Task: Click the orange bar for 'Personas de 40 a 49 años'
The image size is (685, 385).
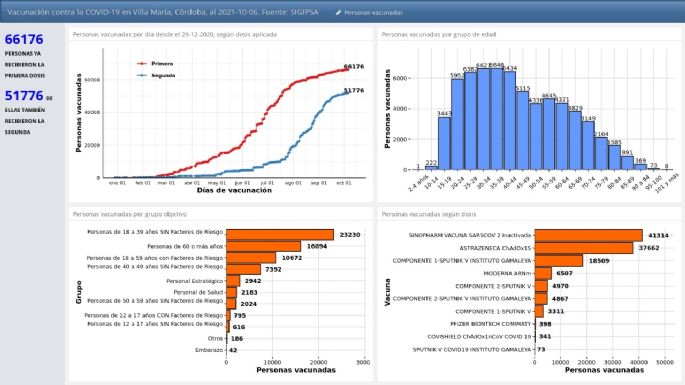Action: 243,269
